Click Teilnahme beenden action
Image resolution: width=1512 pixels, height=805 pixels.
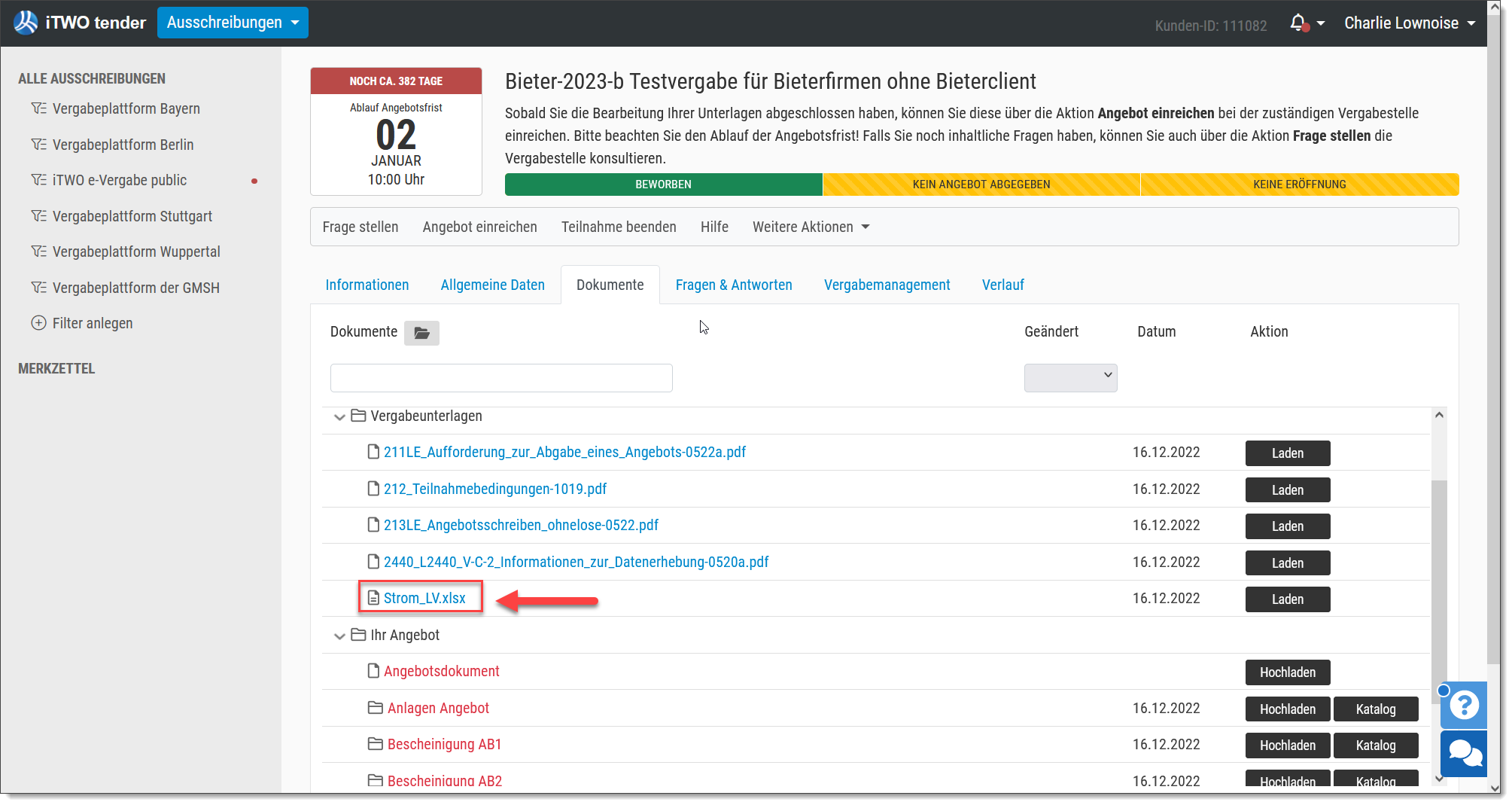619,227
